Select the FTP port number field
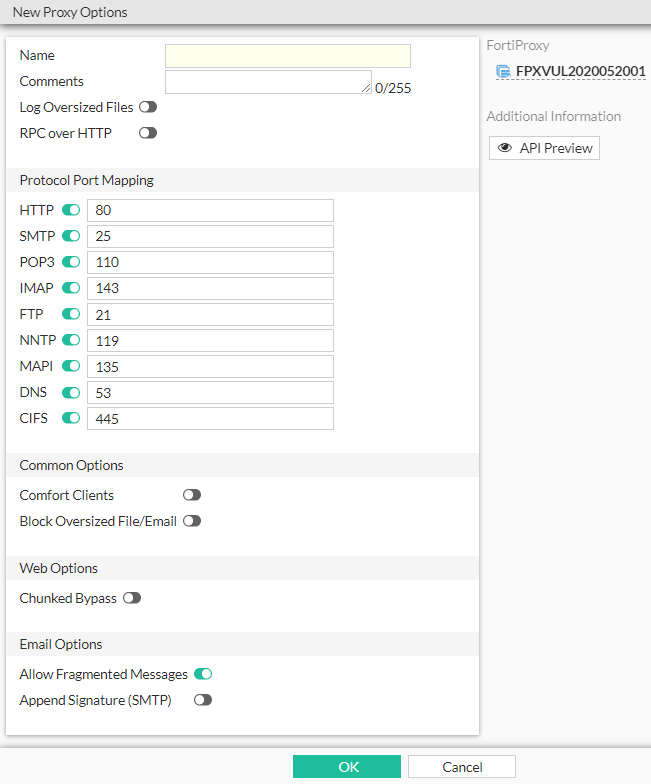651x784 pixels. click(x=210, y=314)
